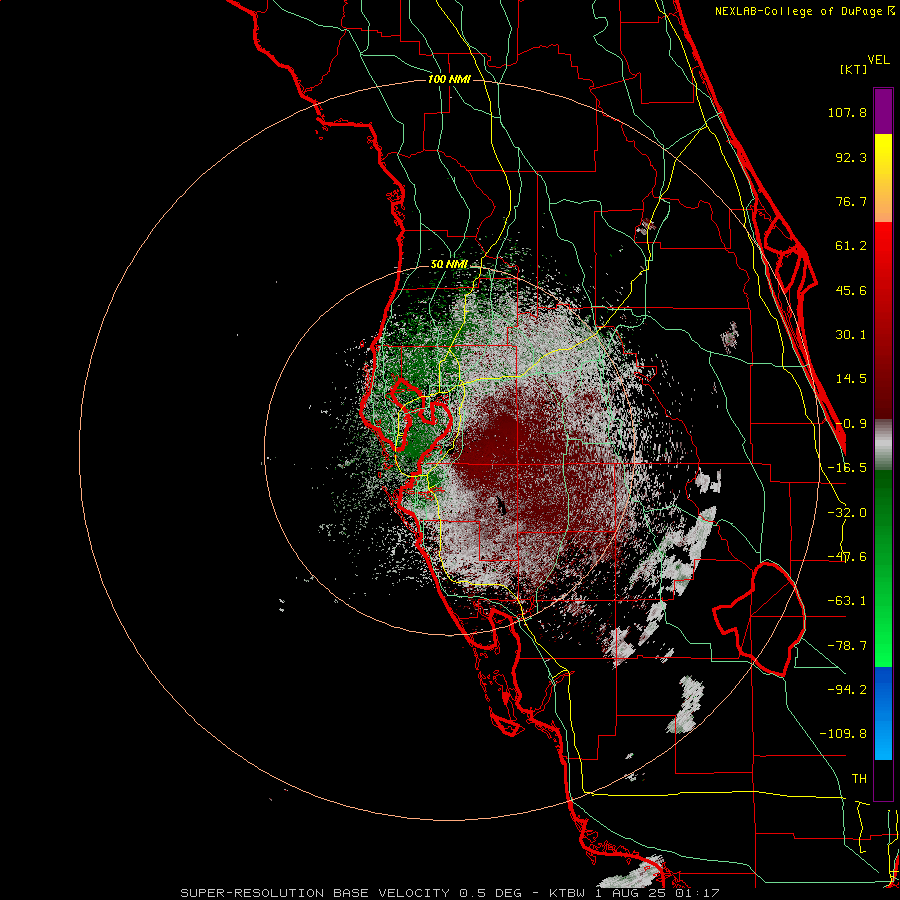Image resolution: width=900 pixels, height=900 pixels.
Task: Click the NEXLAB-College of DuPage label
Action: (804, 11)
